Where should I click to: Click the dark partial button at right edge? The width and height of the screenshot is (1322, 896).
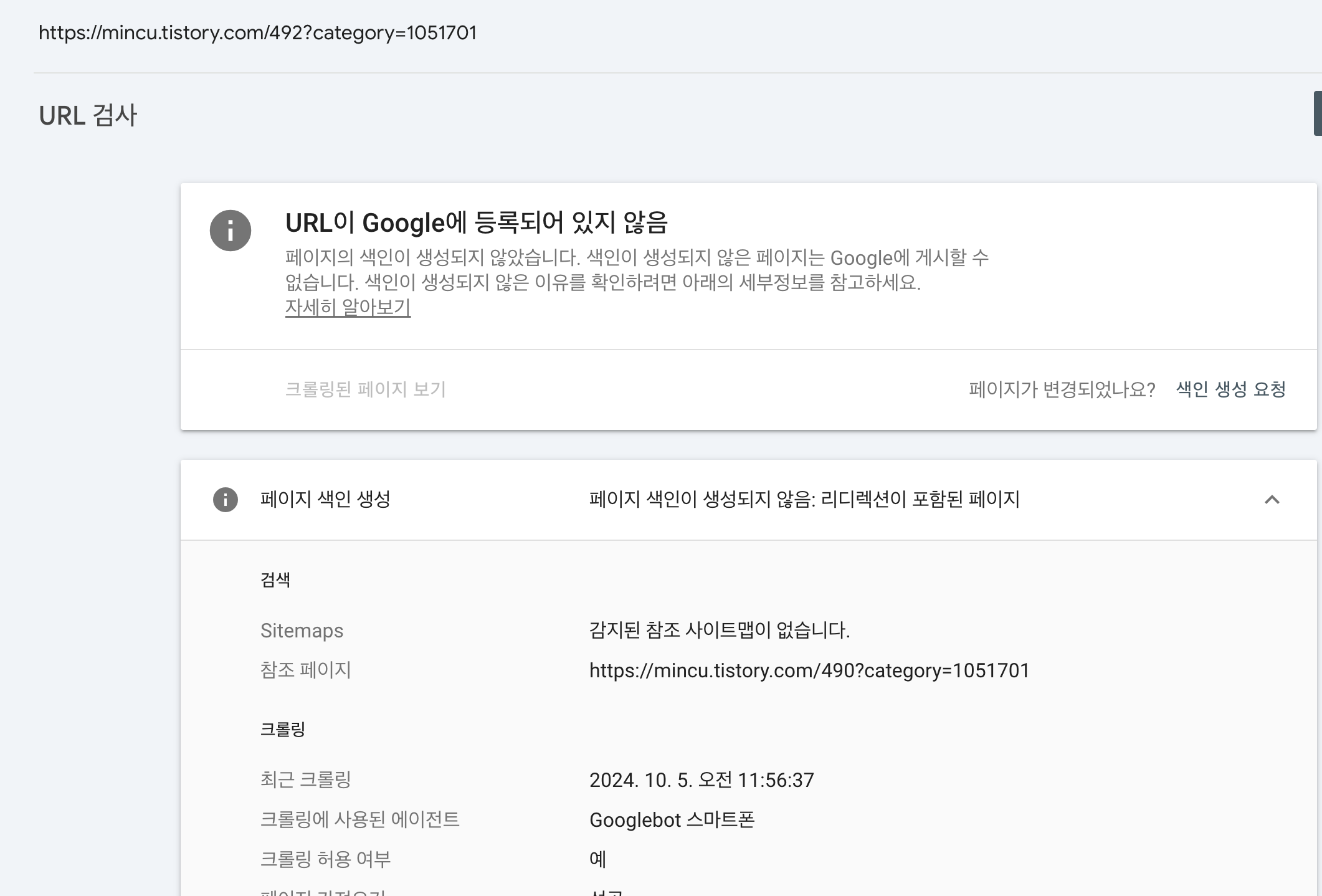[1317, 113]
